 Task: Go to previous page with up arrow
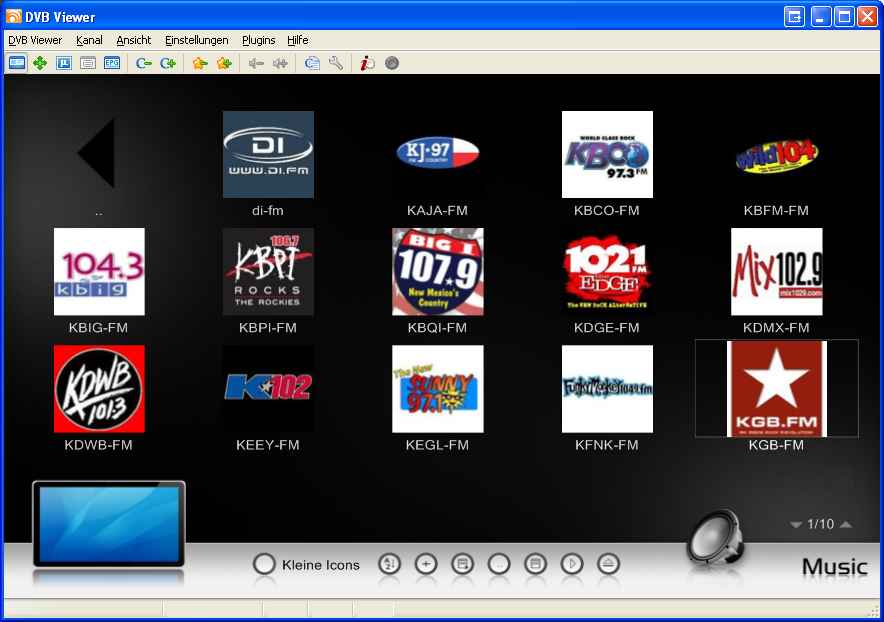(846, 525)
